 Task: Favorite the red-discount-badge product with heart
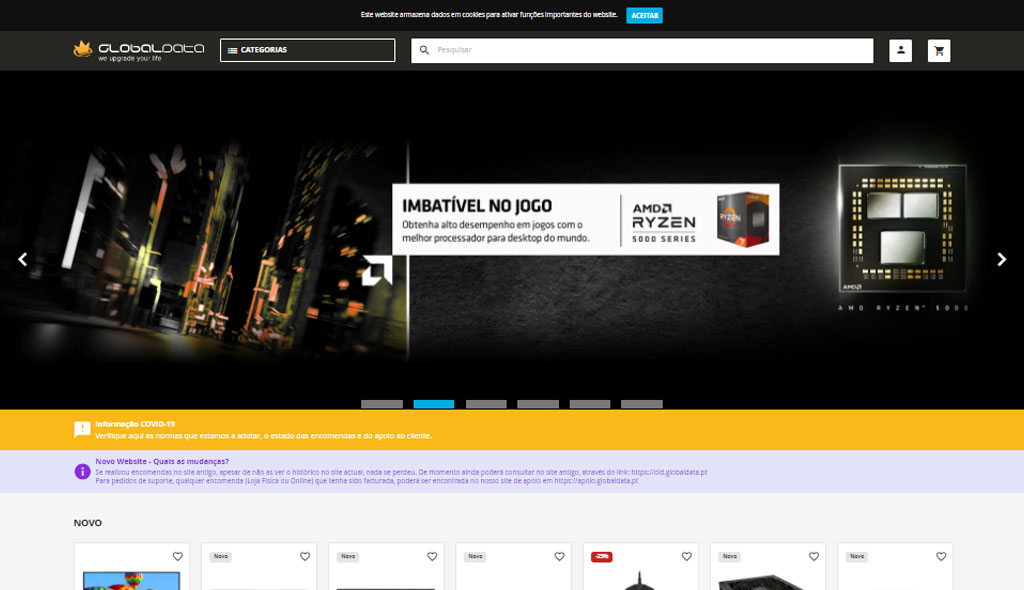(x=686, y=557)
